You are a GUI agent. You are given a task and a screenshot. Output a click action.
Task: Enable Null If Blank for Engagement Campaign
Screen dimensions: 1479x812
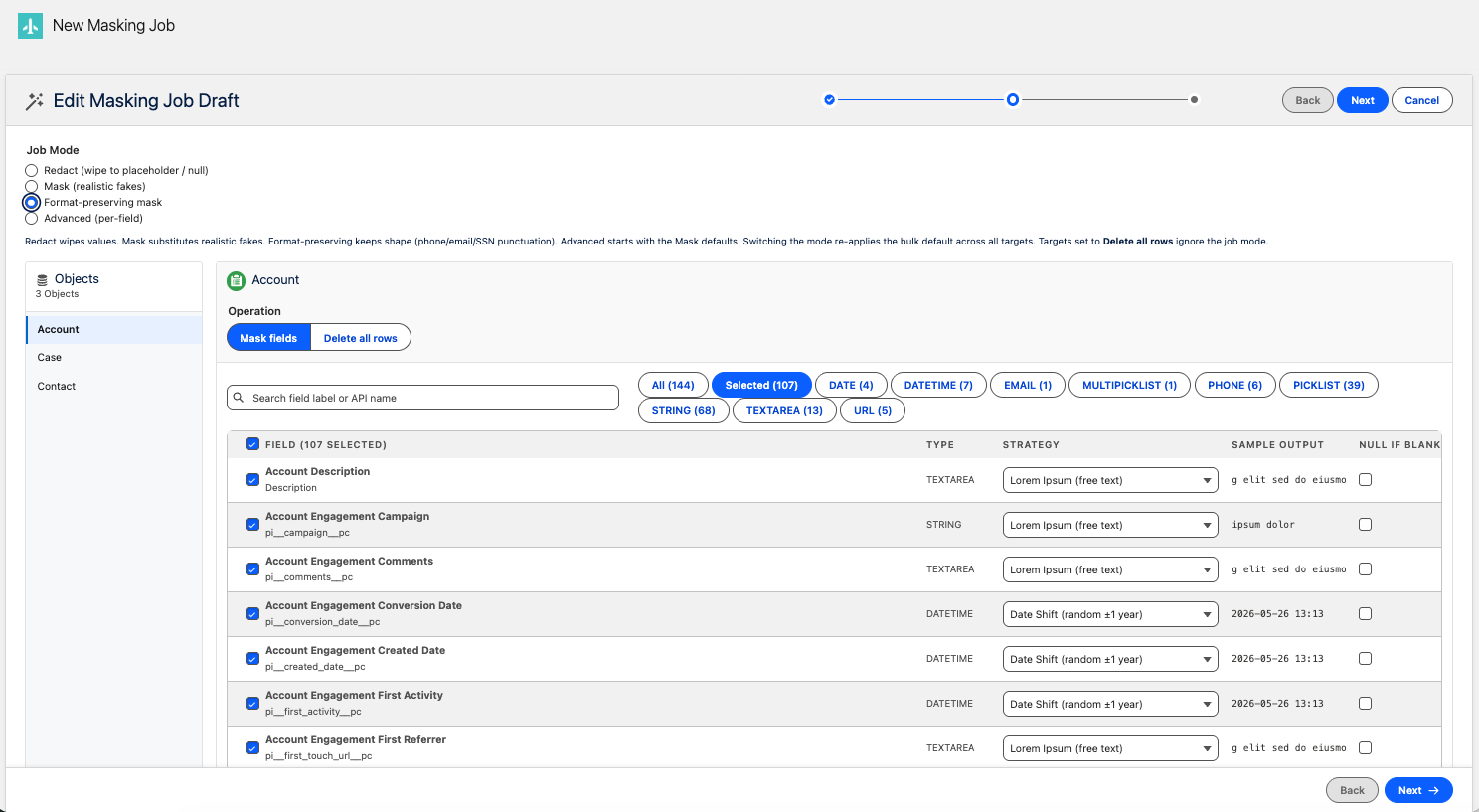1365,525
